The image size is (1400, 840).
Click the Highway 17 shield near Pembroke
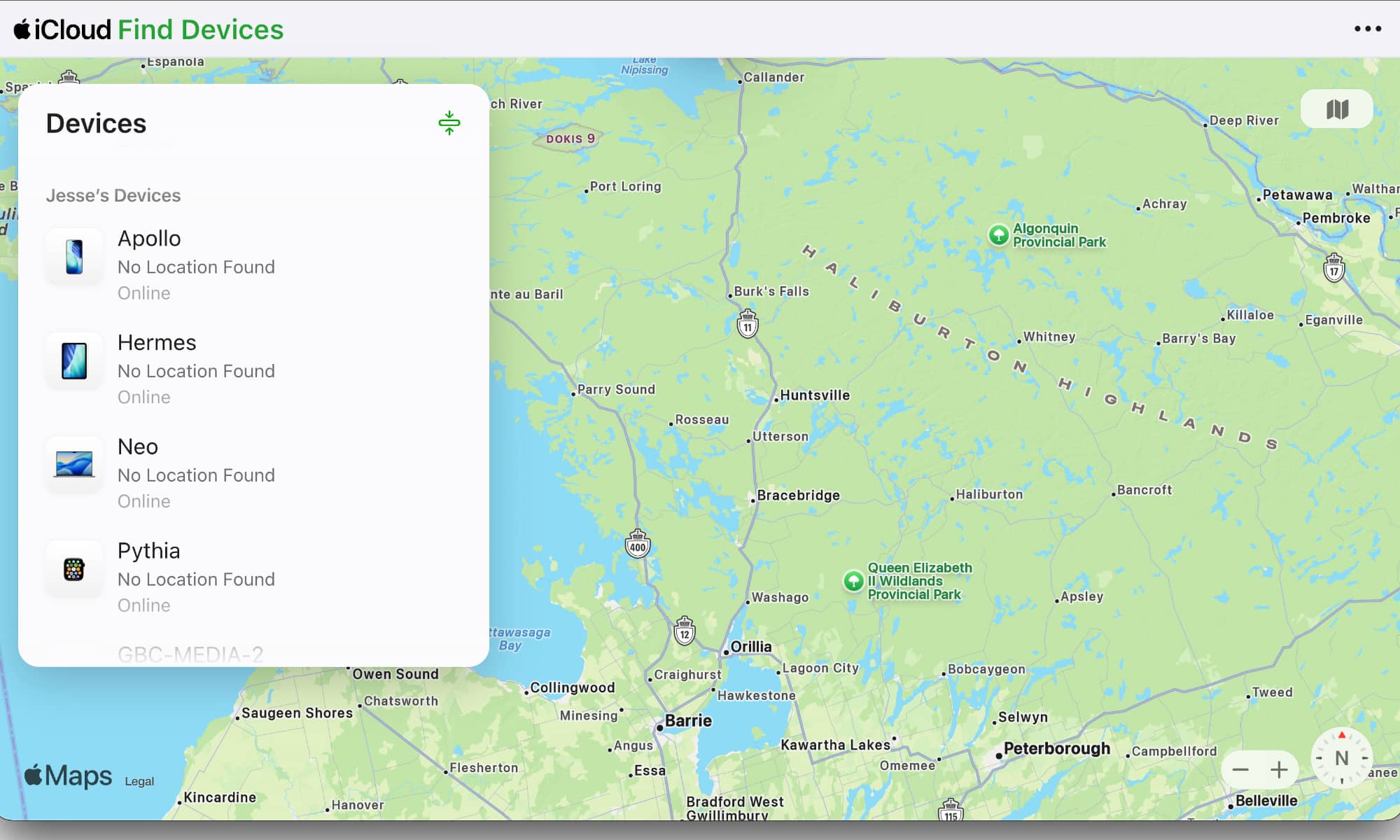(x=1334, y=267)
